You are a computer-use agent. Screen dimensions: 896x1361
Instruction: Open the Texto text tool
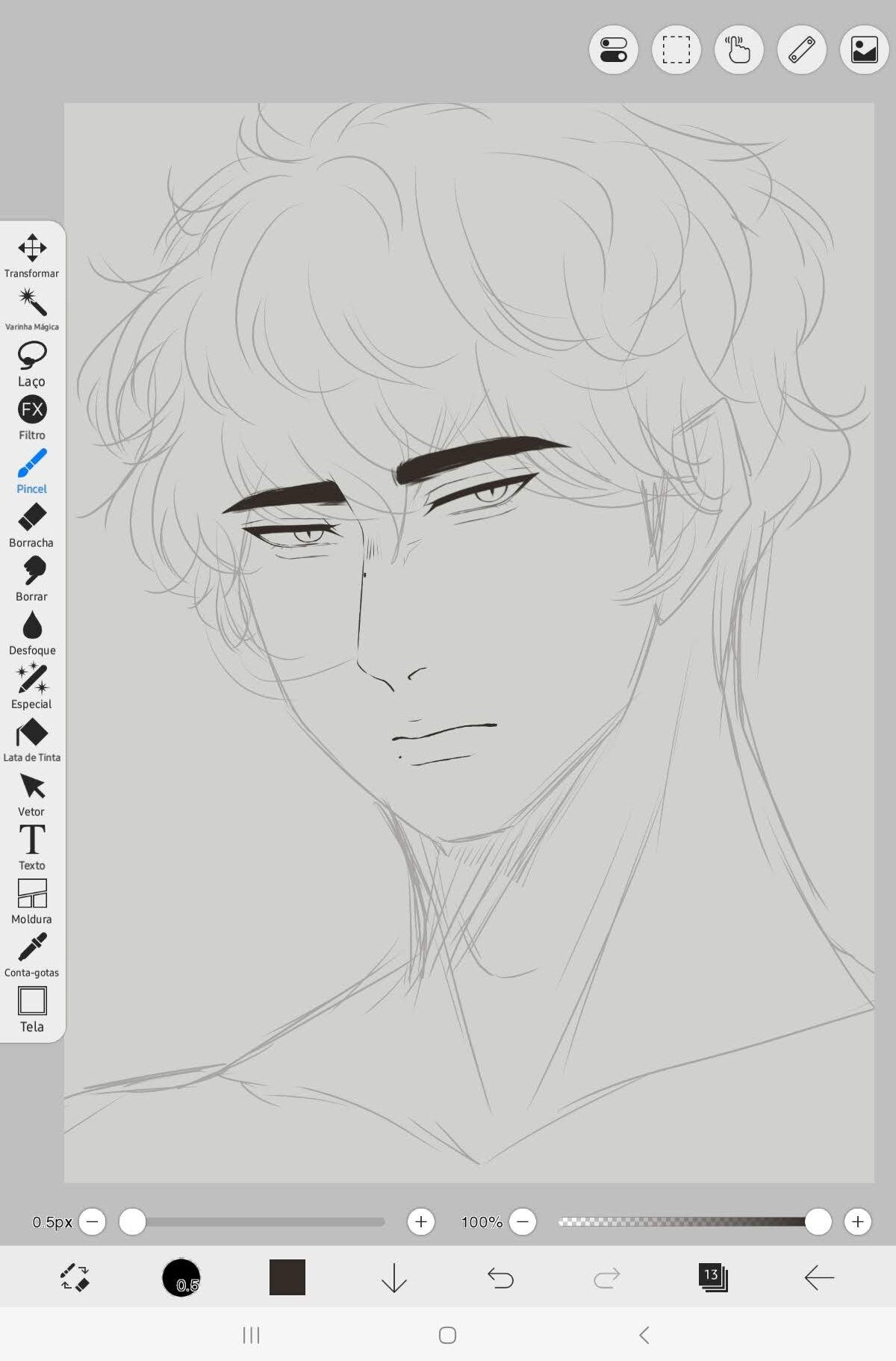pyautogui.click(x=31, y=847)
